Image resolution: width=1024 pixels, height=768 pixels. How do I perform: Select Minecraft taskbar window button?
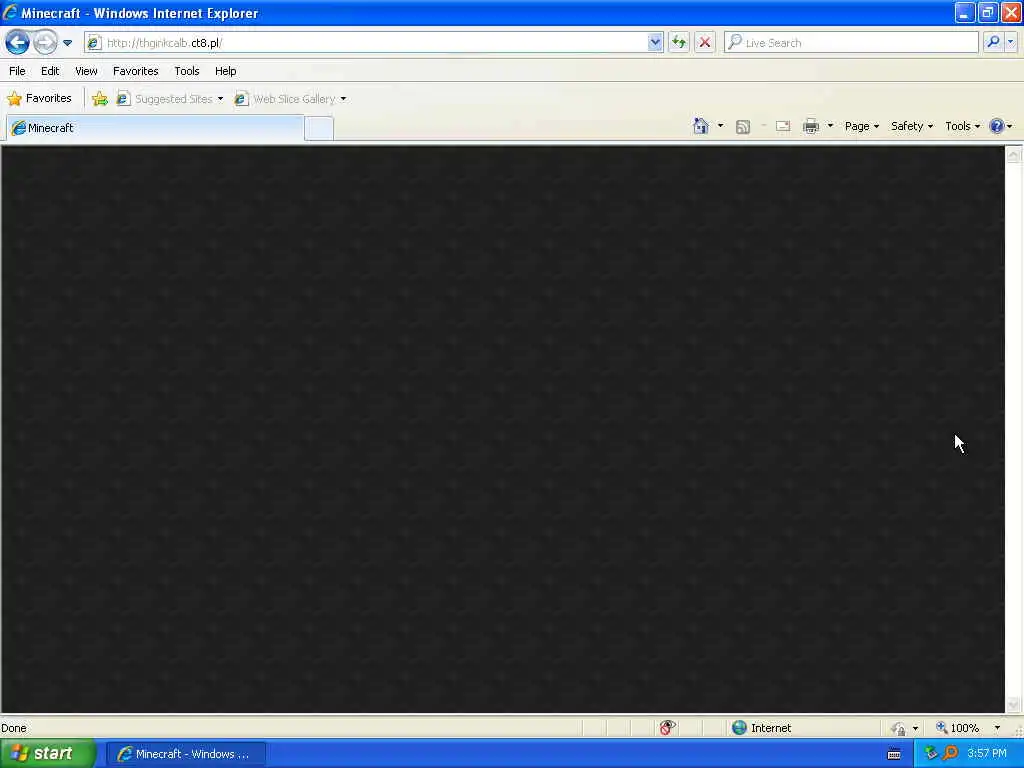point(185,754)
